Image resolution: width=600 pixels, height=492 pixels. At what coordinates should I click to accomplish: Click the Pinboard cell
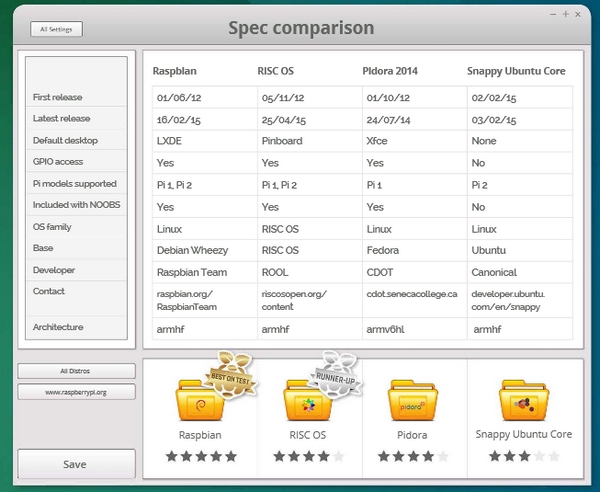pos(310,141)
